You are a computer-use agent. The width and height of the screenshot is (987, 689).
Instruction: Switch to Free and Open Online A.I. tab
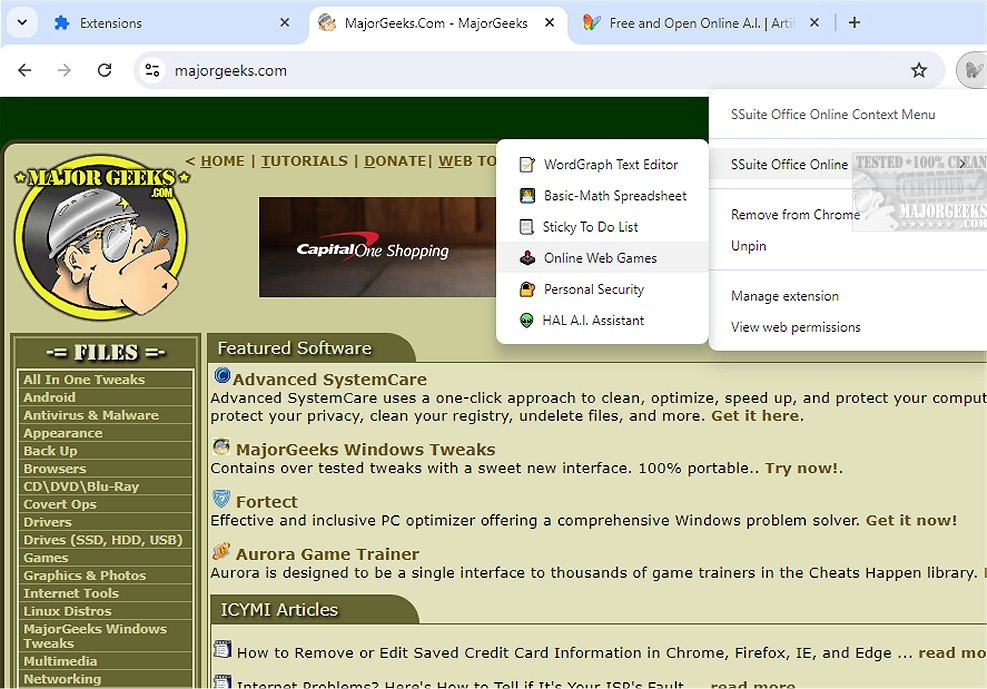pyautogui.click(x=702, y=23)
